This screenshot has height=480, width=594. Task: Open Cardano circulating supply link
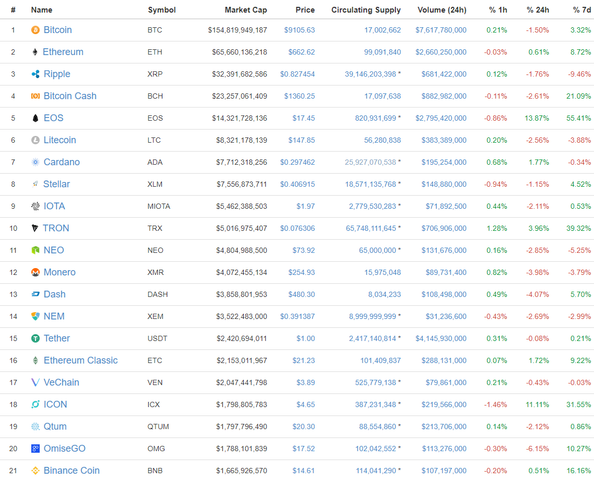(x=370, y=162)
